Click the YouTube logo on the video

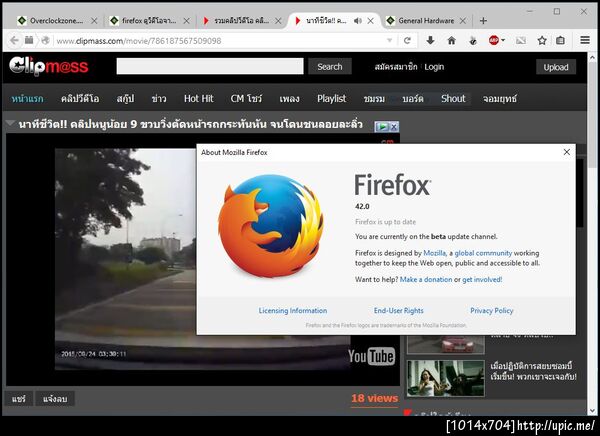point(371,356)
